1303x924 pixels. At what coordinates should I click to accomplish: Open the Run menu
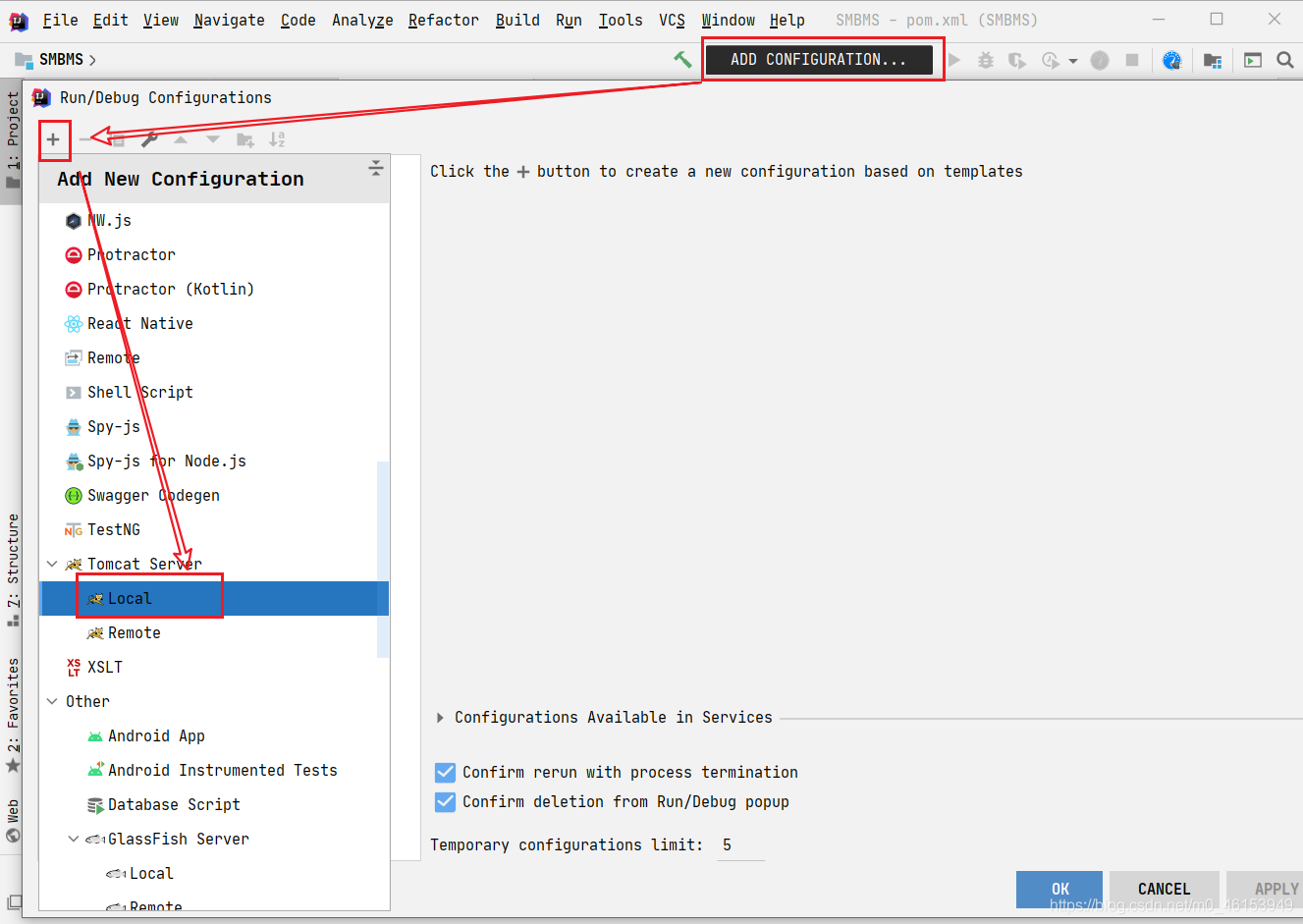tap(569, 20)
